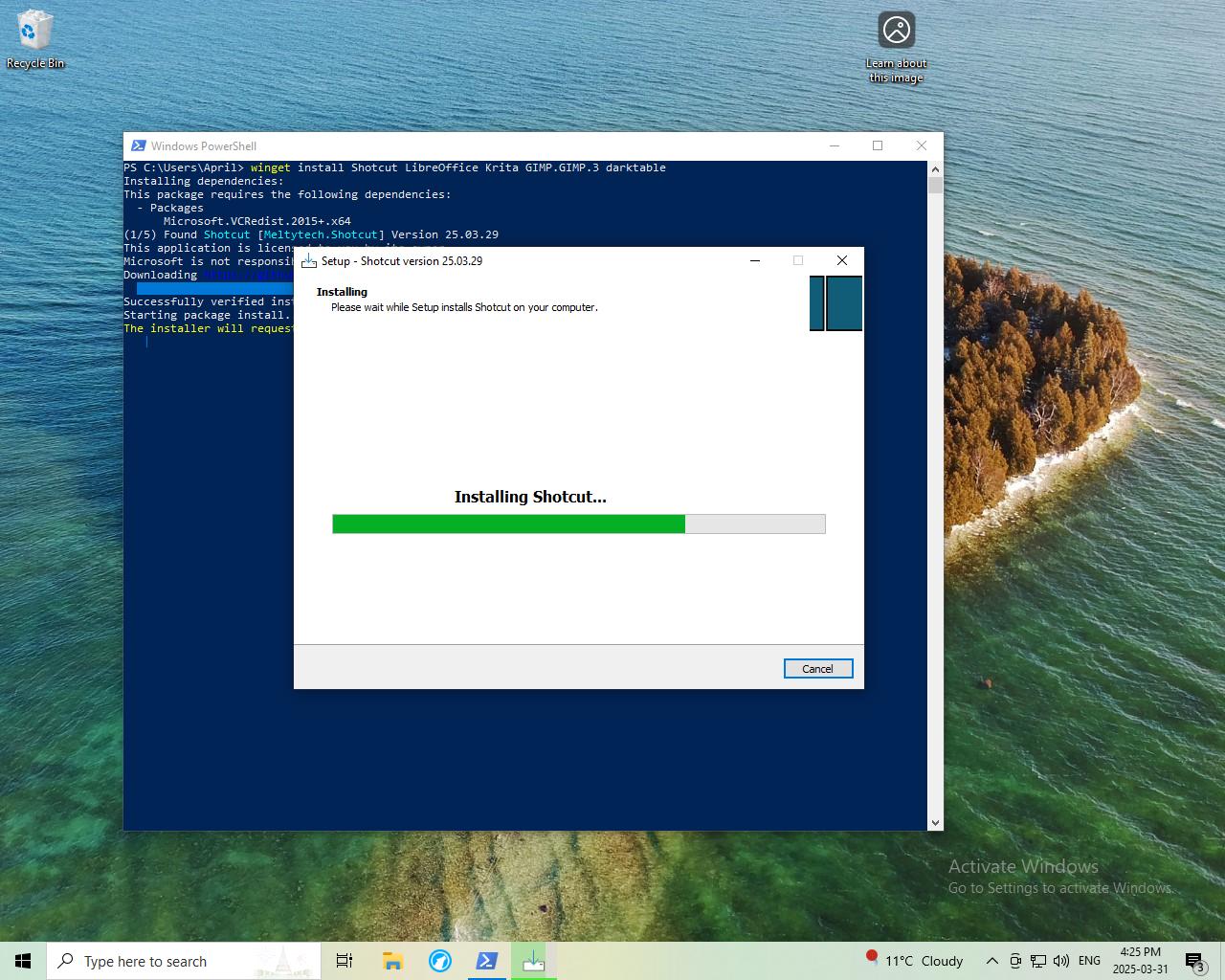The image size is (1225, 980).
Task: Open Task View from the taskbar
Action: (x=345, y=961)
